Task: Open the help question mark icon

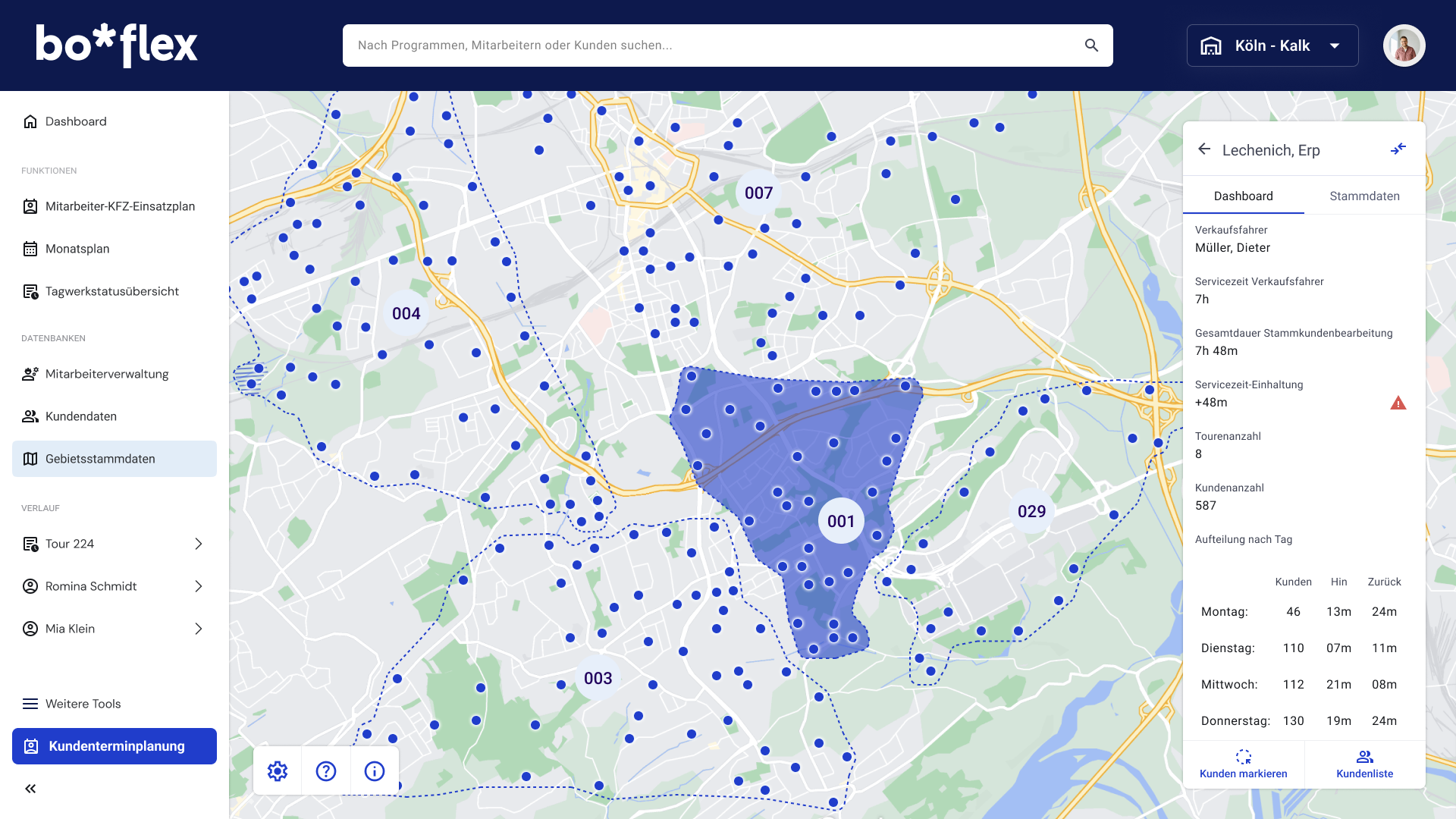Action: click(326, 771)
